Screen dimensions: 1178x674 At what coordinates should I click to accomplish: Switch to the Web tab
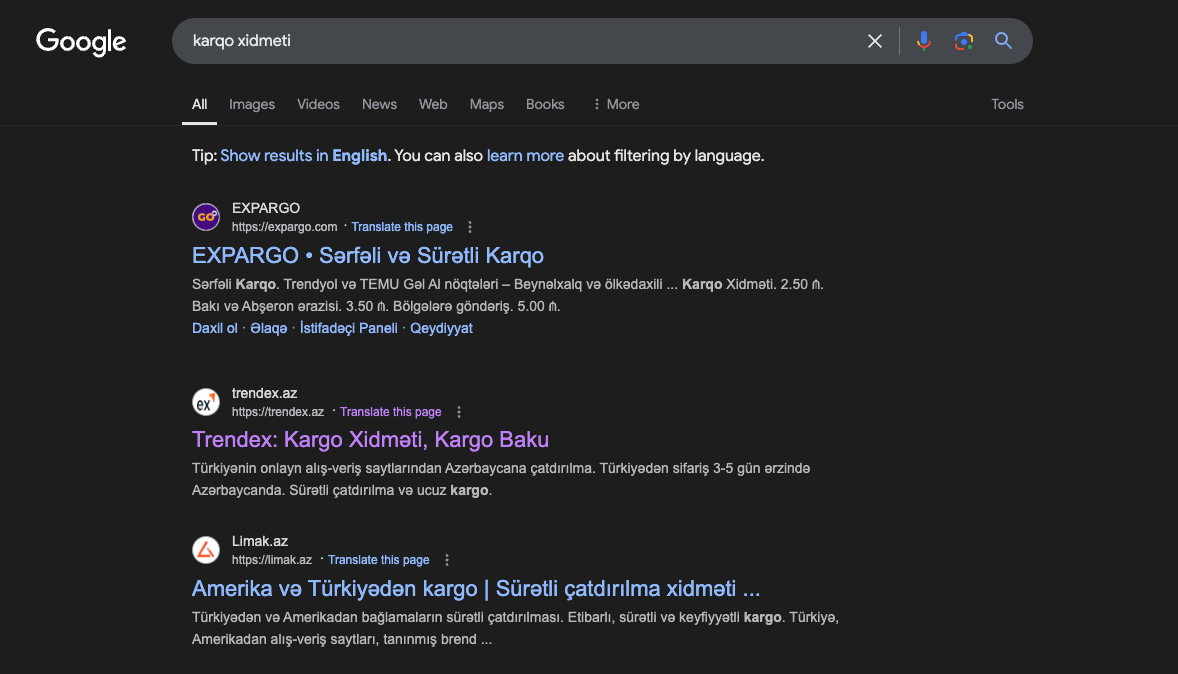(433, 104)
